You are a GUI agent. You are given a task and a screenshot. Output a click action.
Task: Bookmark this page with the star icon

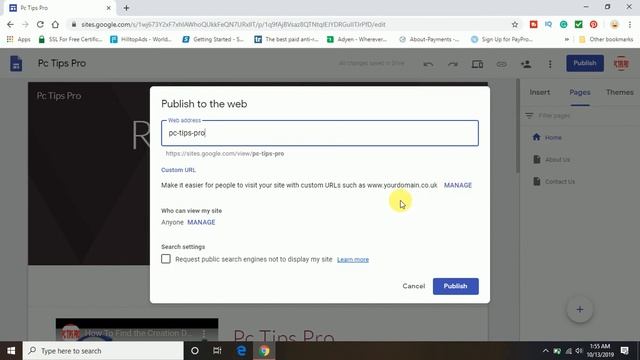515,24
